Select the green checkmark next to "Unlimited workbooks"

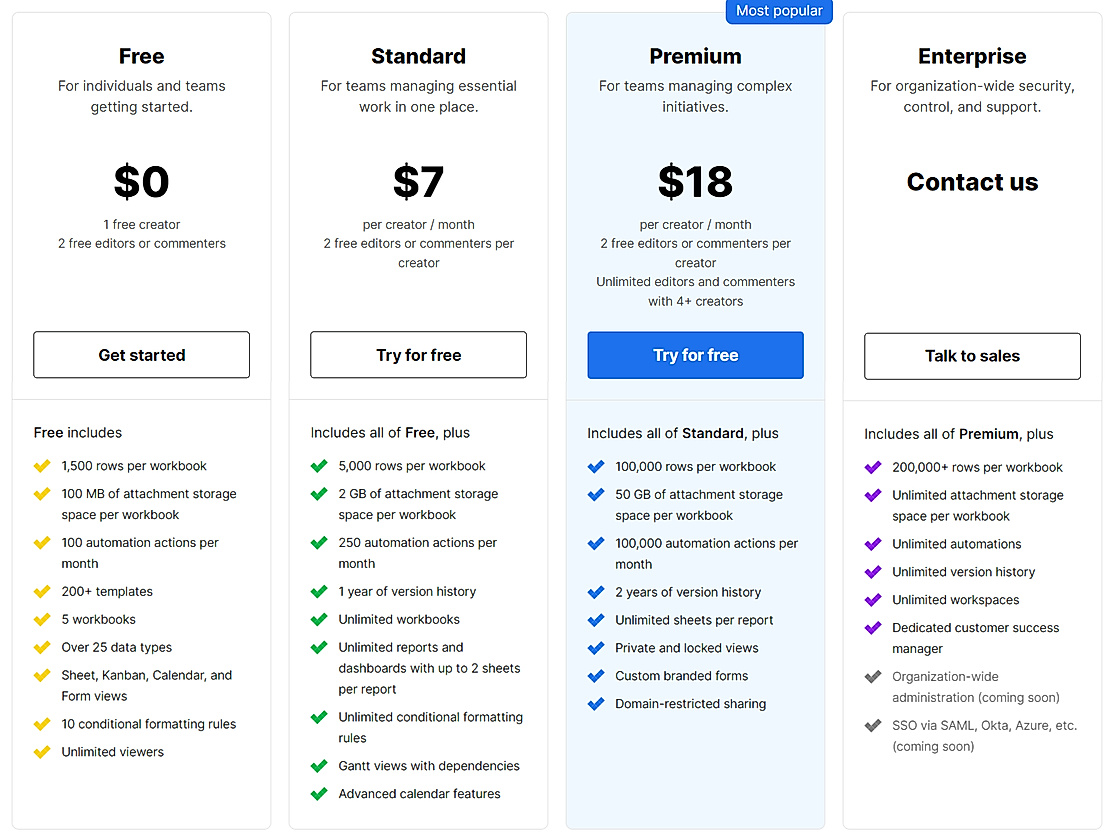coord(318,620)
